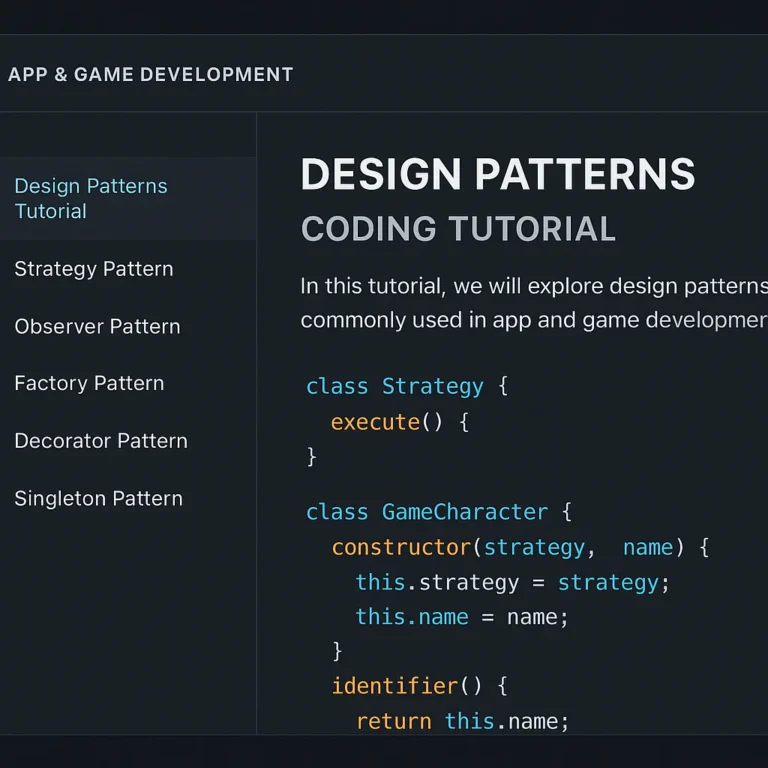Click the APP & GAME DEVELOPMENT header title
768x768 pixels.
pos(151,74)
